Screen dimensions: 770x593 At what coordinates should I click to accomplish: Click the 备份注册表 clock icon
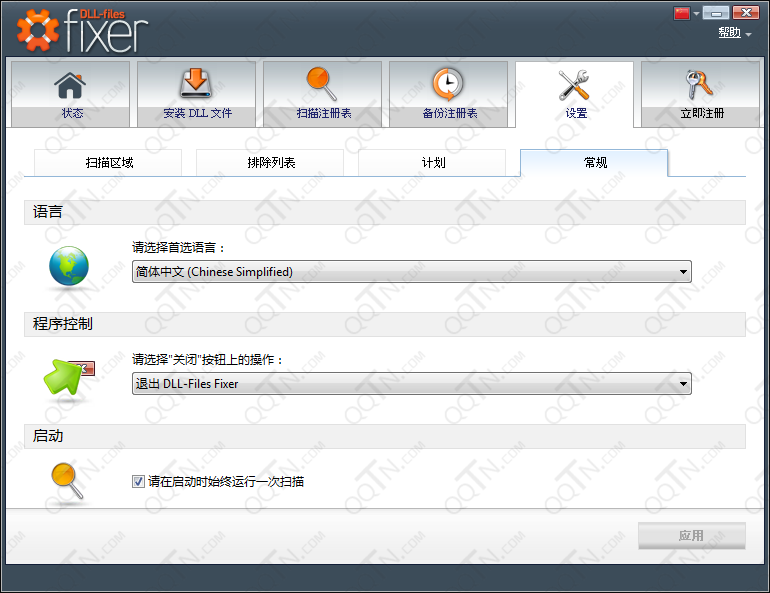tap(448, 84)
